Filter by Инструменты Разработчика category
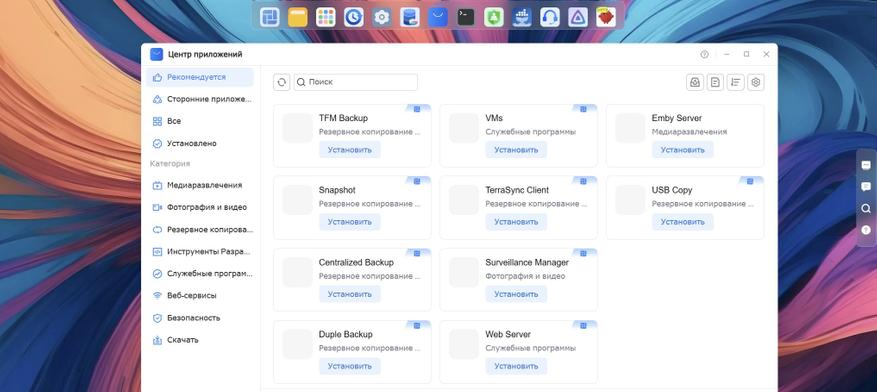This screenshot has width=877, height=392. pyautogui.click(x=200, y=252)
